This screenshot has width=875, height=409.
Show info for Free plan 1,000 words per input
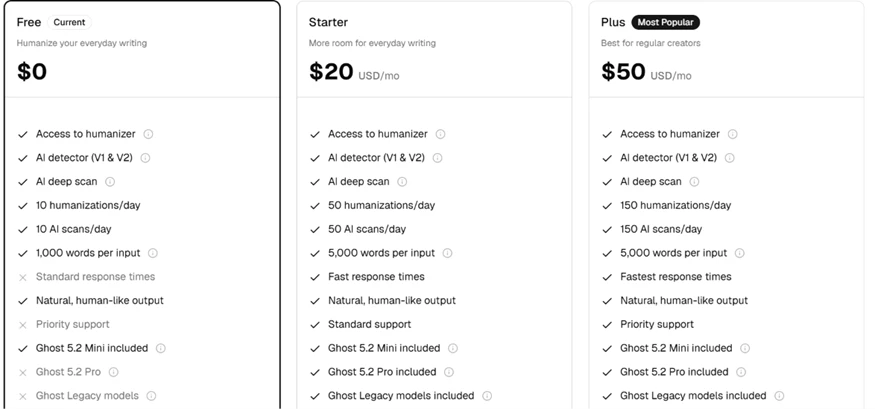153,253
